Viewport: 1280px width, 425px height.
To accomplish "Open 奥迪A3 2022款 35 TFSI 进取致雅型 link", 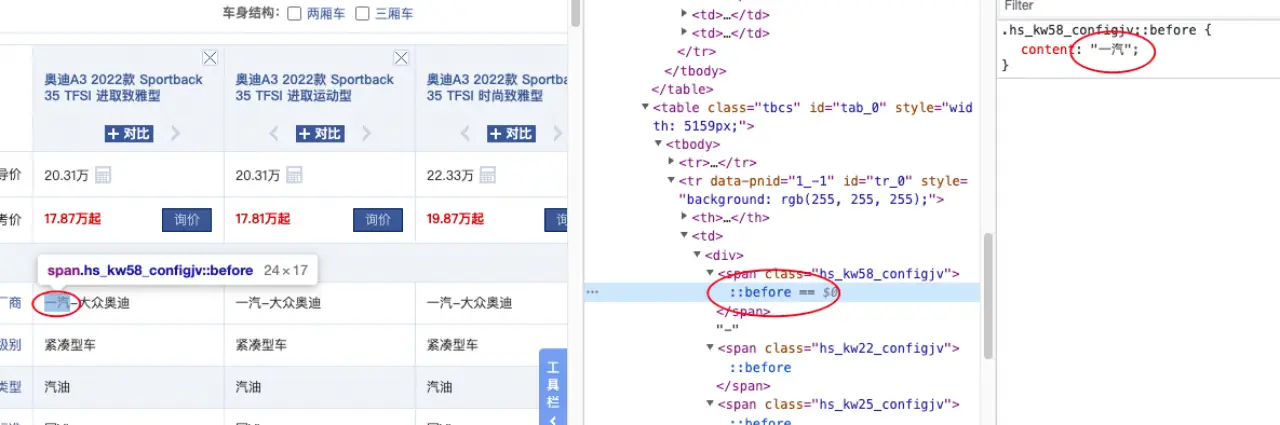I will (x=123, y=88).
